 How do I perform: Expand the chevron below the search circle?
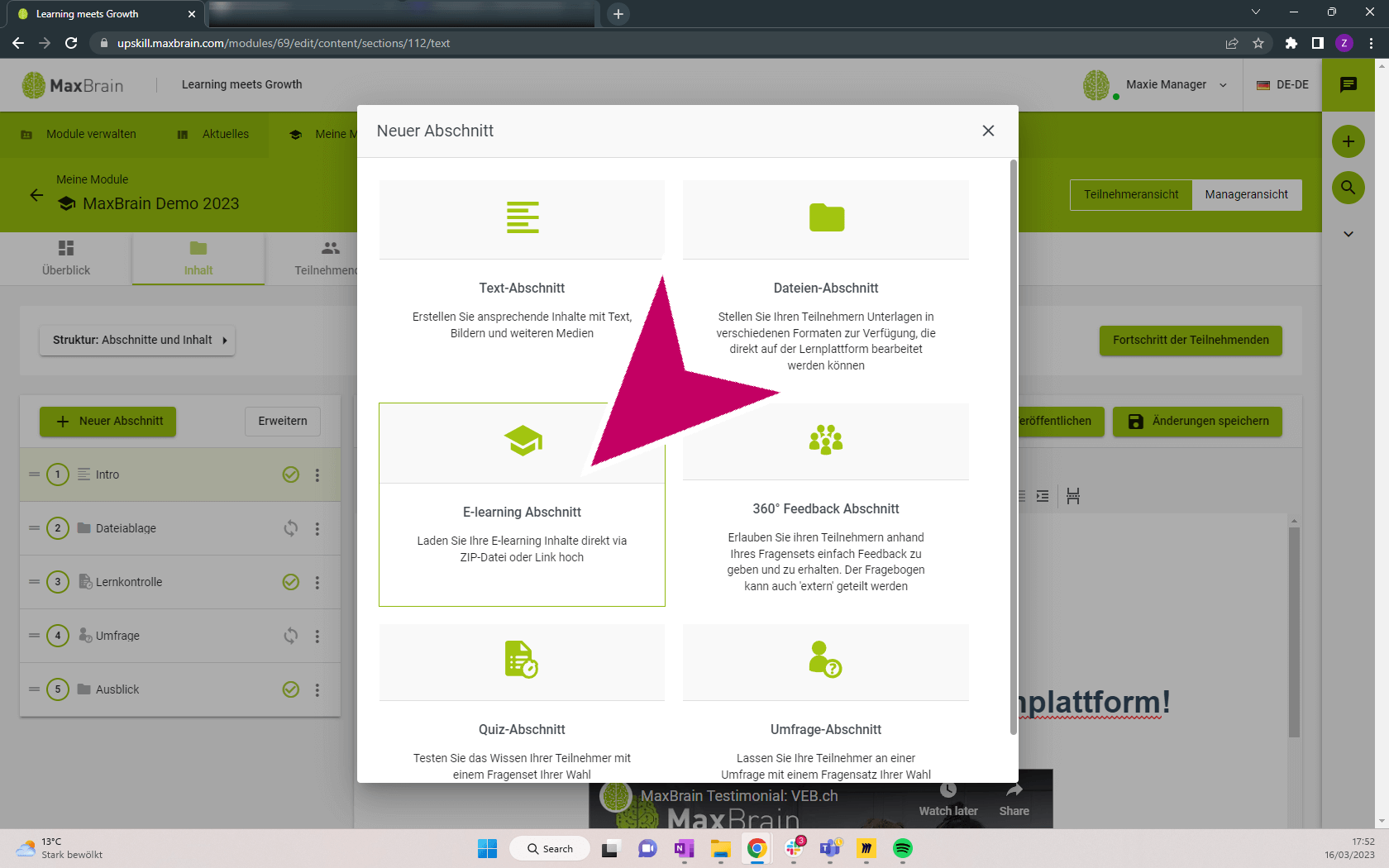pos(1348,234)
